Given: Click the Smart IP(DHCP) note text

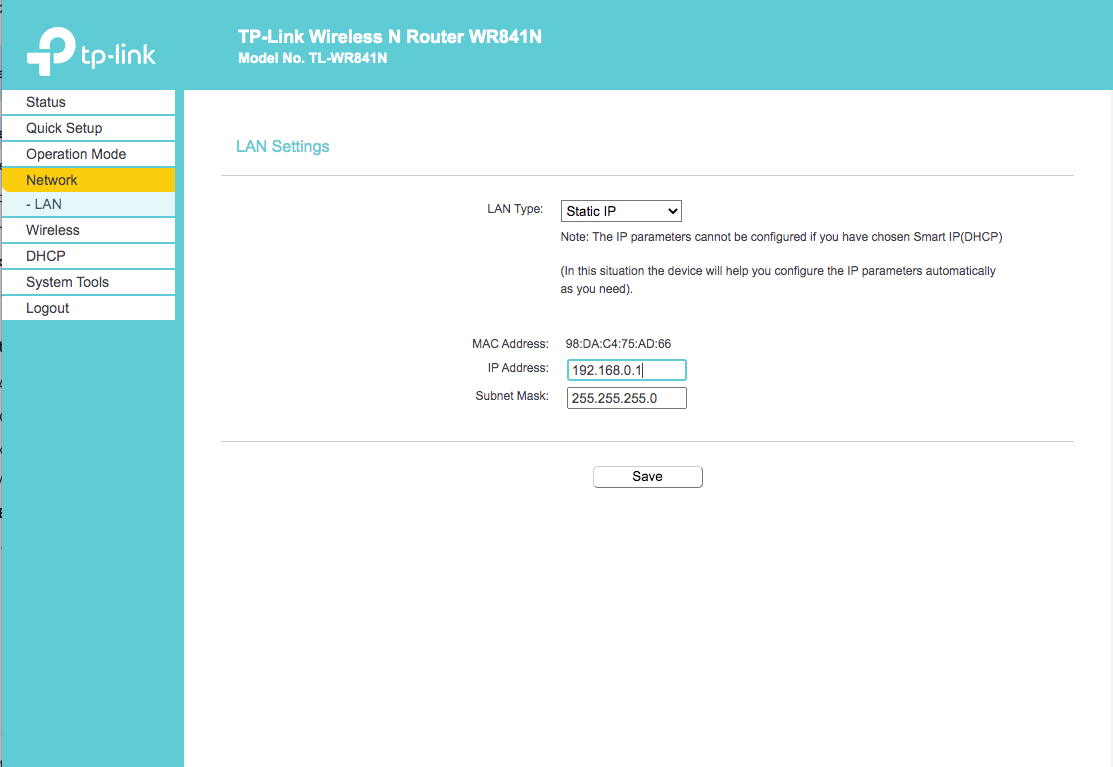Looking at the screenshot, I should click(782, 237).
